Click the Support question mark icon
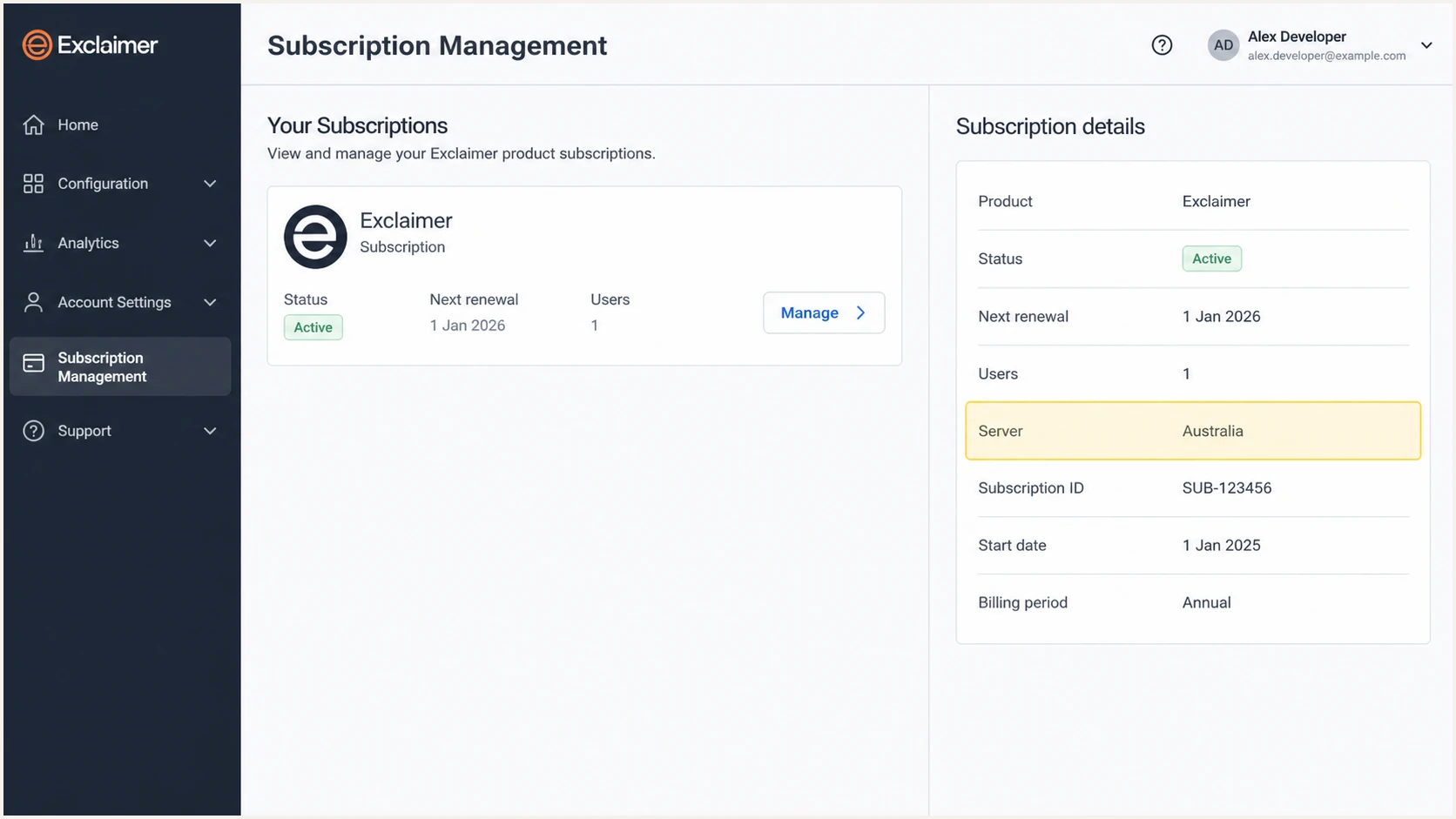This screenshot has height=819, width=1456. pyautogui.click(x=33, y=431)
